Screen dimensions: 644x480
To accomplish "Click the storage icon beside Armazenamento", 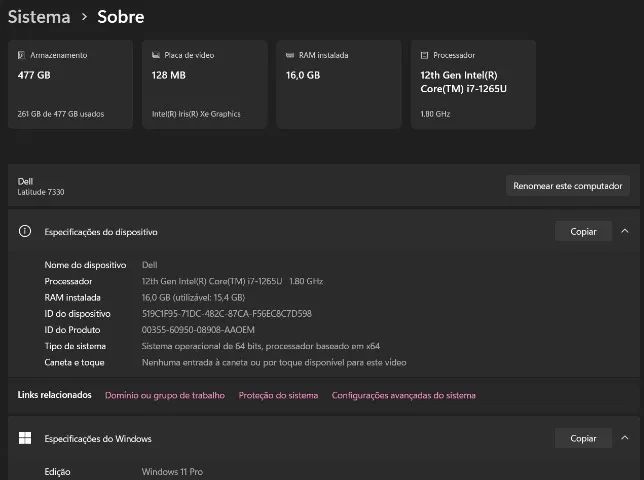I will pos(21,55).
